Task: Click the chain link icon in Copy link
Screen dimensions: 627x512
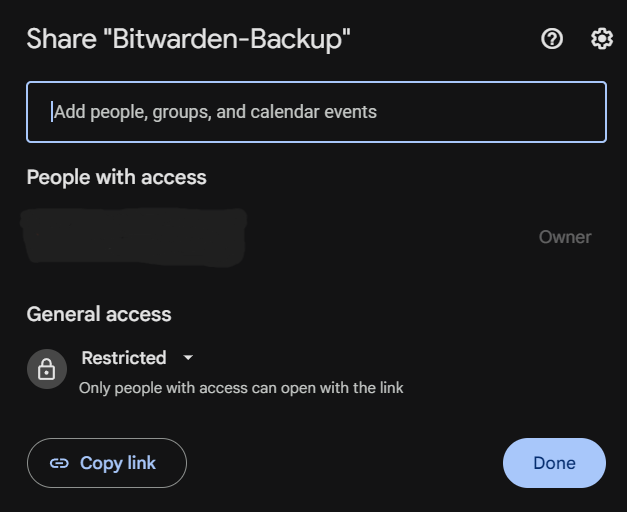Action: 59,463
